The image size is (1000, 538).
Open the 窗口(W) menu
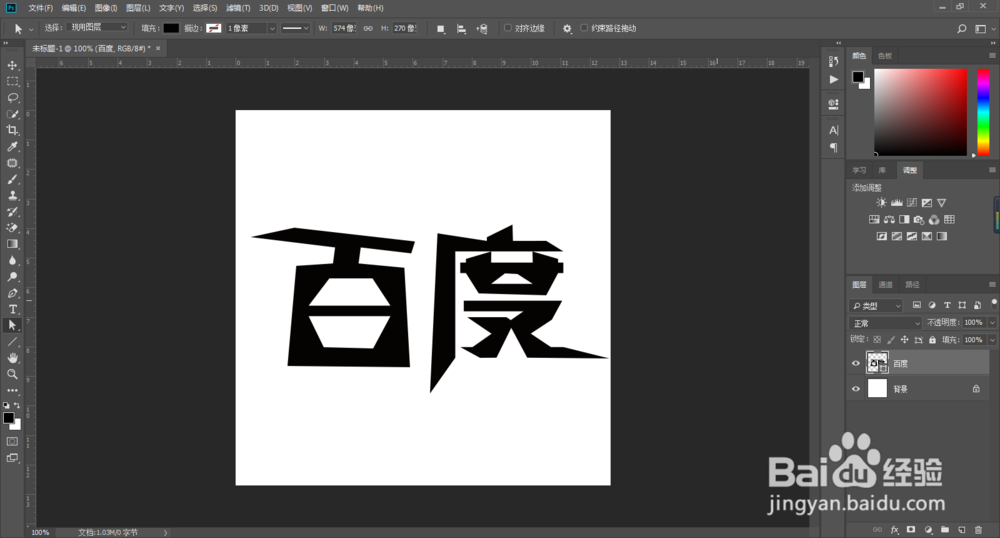tap(335, 8)
